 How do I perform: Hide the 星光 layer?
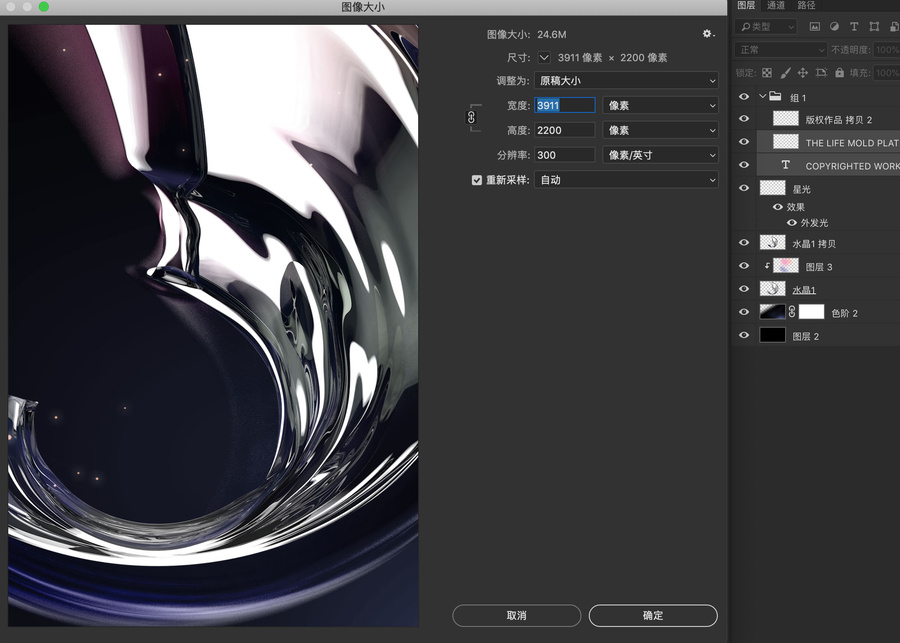[x=744, y=188]
